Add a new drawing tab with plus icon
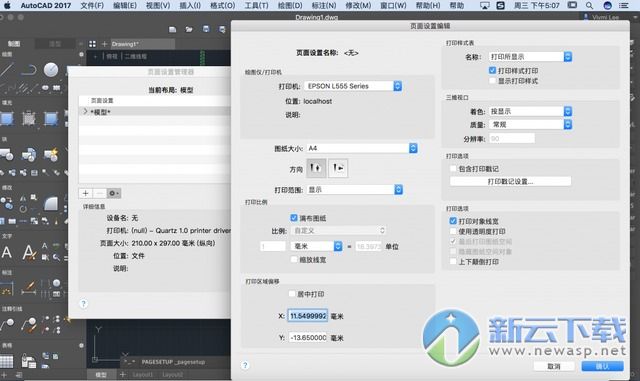Viewport: 640px width, 381px height. [104, 44]
